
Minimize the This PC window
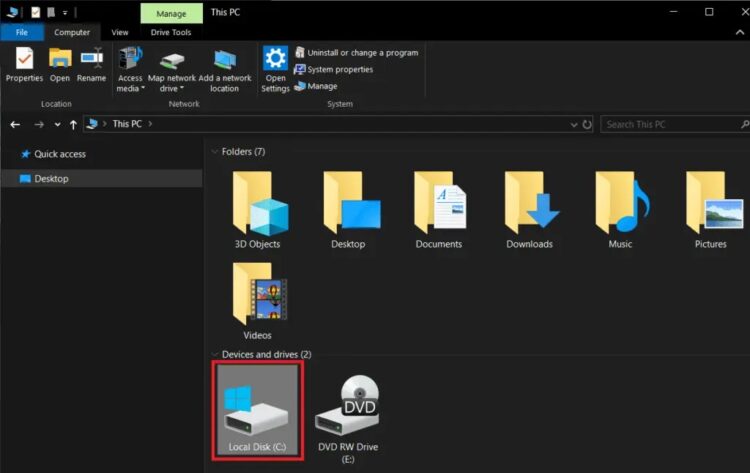[673, 11]
